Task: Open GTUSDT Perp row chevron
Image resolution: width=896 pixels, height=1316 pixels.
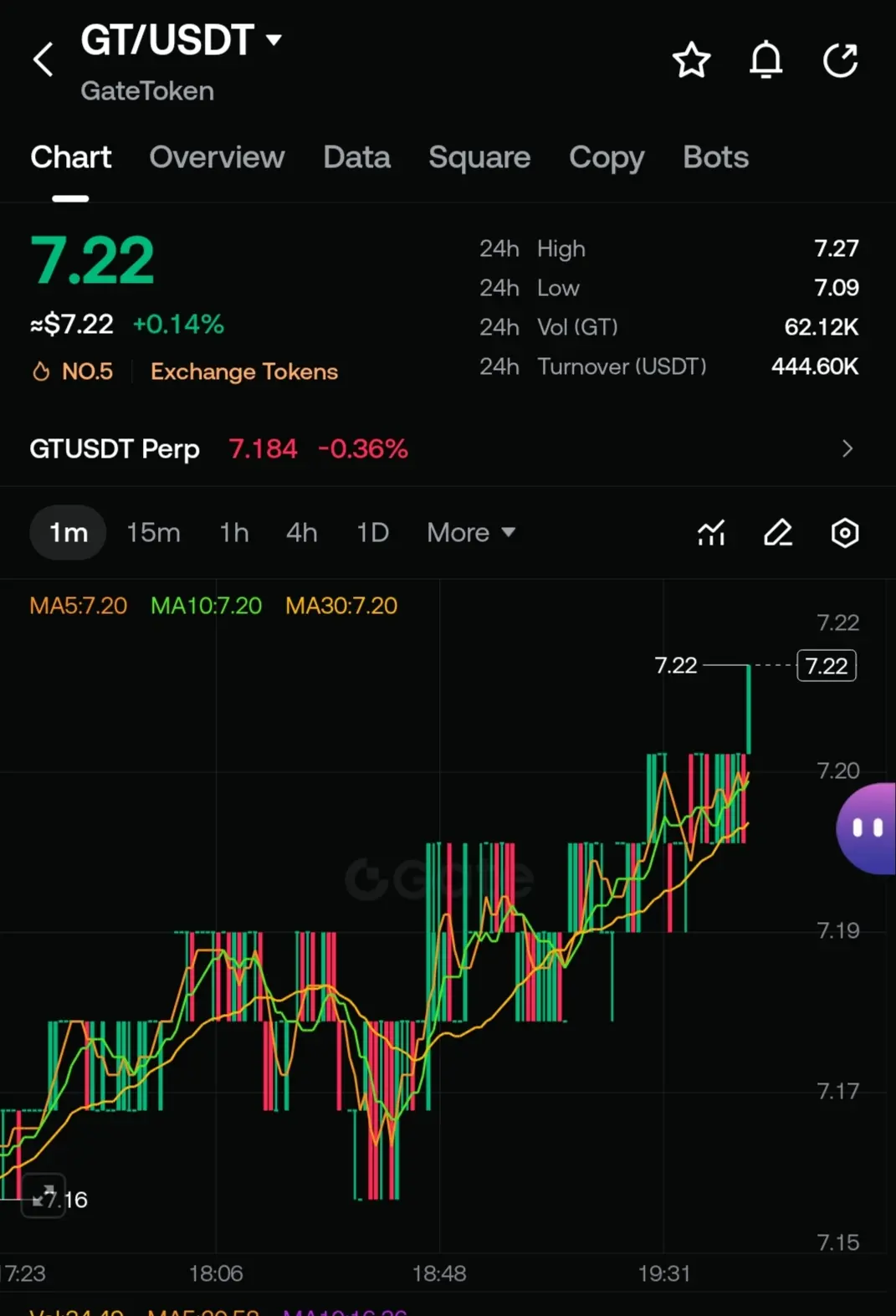Action: pos(847,449)
